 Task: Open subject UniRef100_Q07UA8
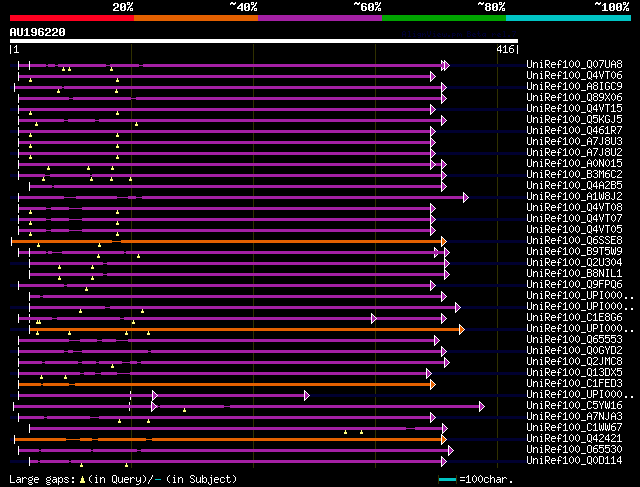574,64
